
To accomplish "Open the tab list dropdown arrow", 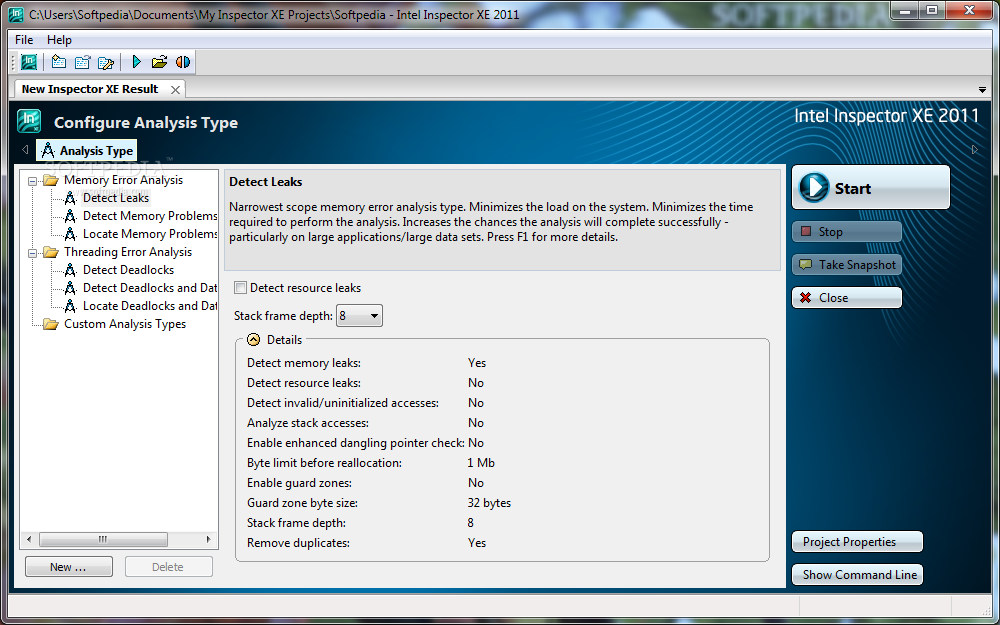I will point(982,90).
